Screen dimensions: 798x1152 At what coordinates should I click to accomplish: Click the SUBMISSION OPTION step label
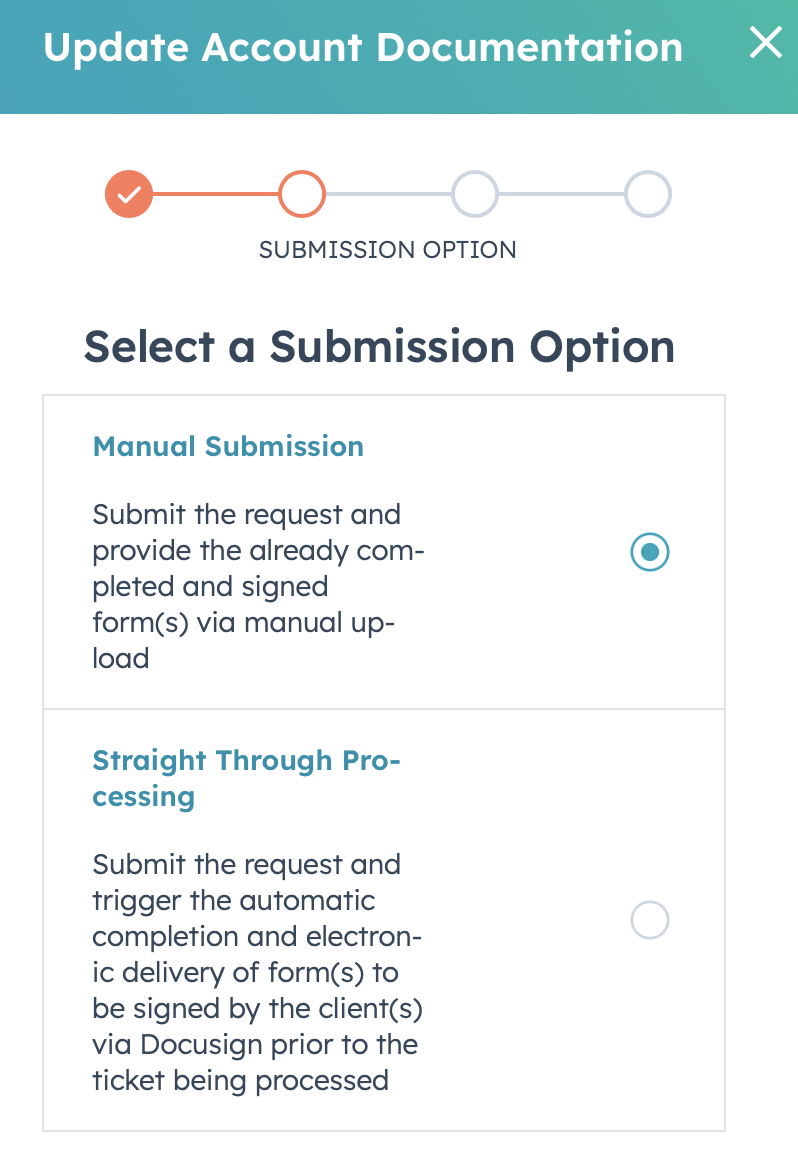387,250
